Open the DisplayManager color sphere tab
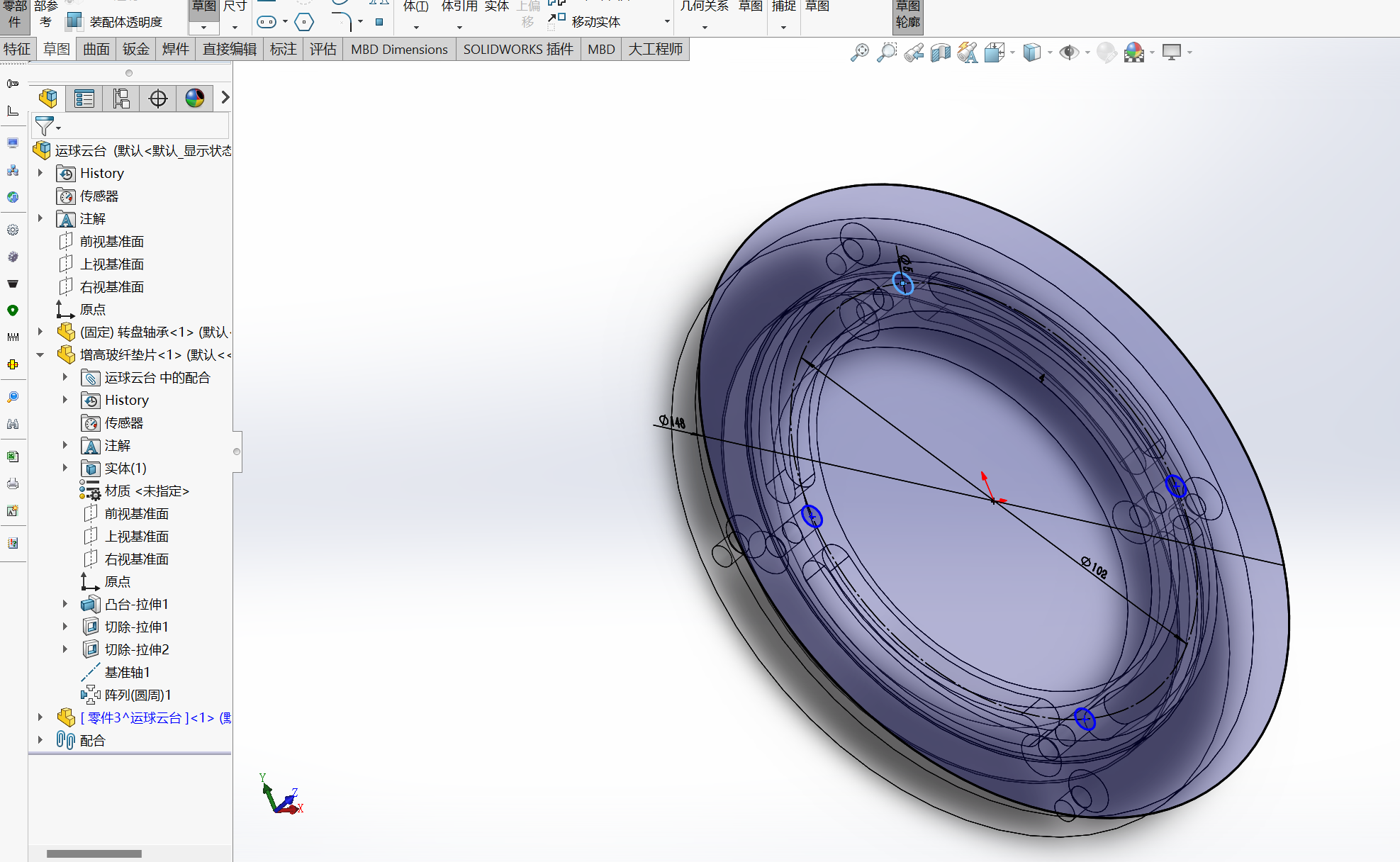 pyautogui.click(x=195, y=98)
